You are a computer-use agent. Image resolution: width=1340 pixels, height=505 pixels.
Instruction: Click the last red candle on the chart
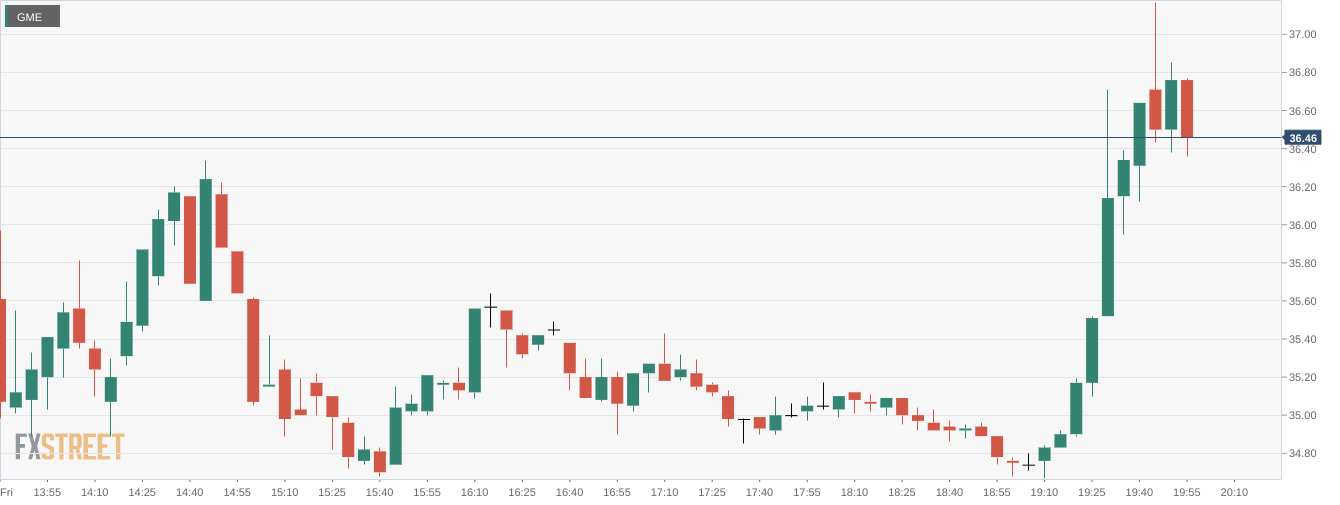(x=1187, y=108)
